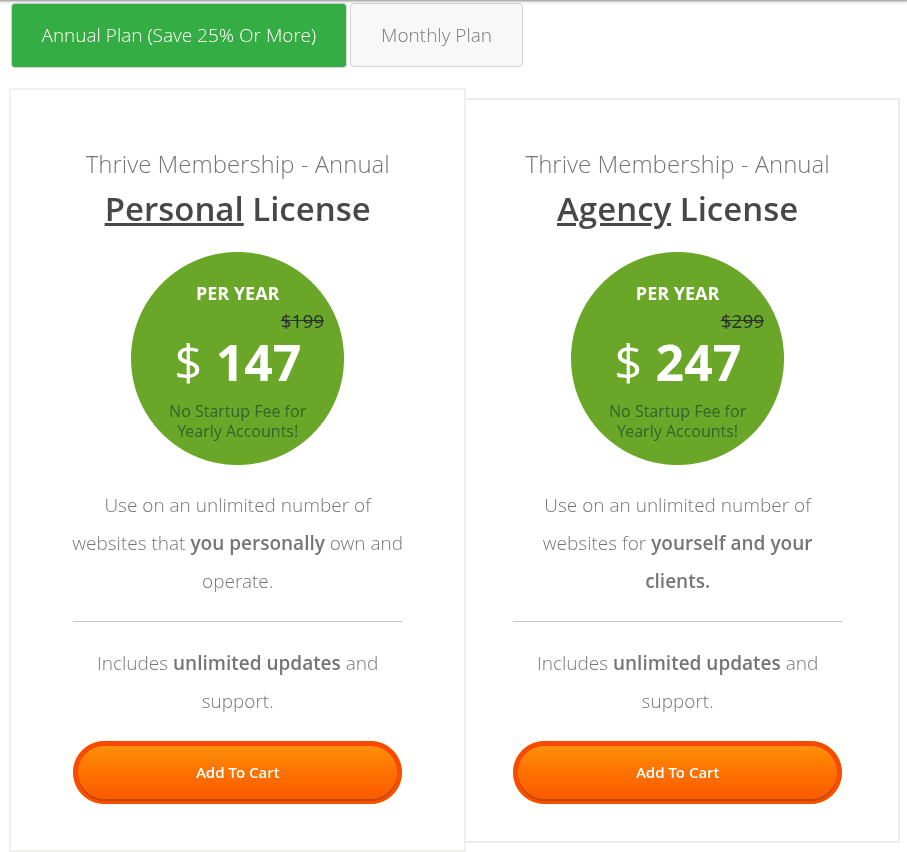Click "yourself and your clients" bold text

click(731, 544)
